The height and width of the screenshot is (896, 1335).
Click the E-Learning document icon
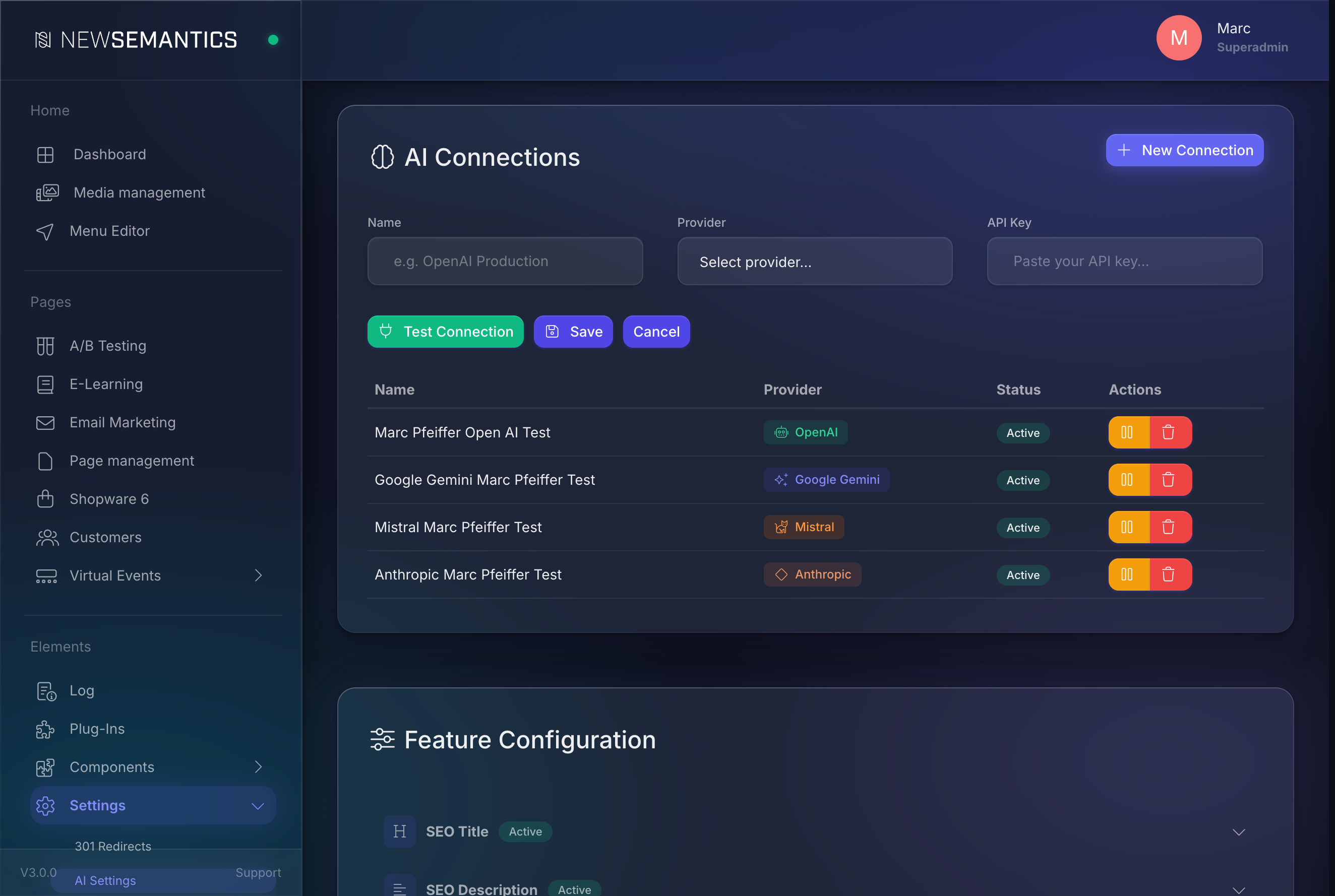[x=45, y=385]
